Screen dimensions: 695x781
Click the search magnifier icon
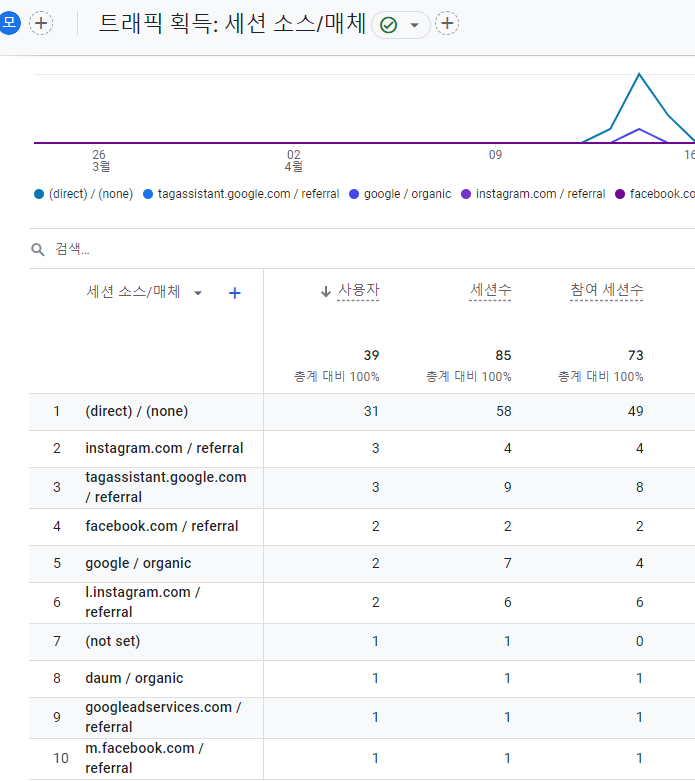point(38,250)
